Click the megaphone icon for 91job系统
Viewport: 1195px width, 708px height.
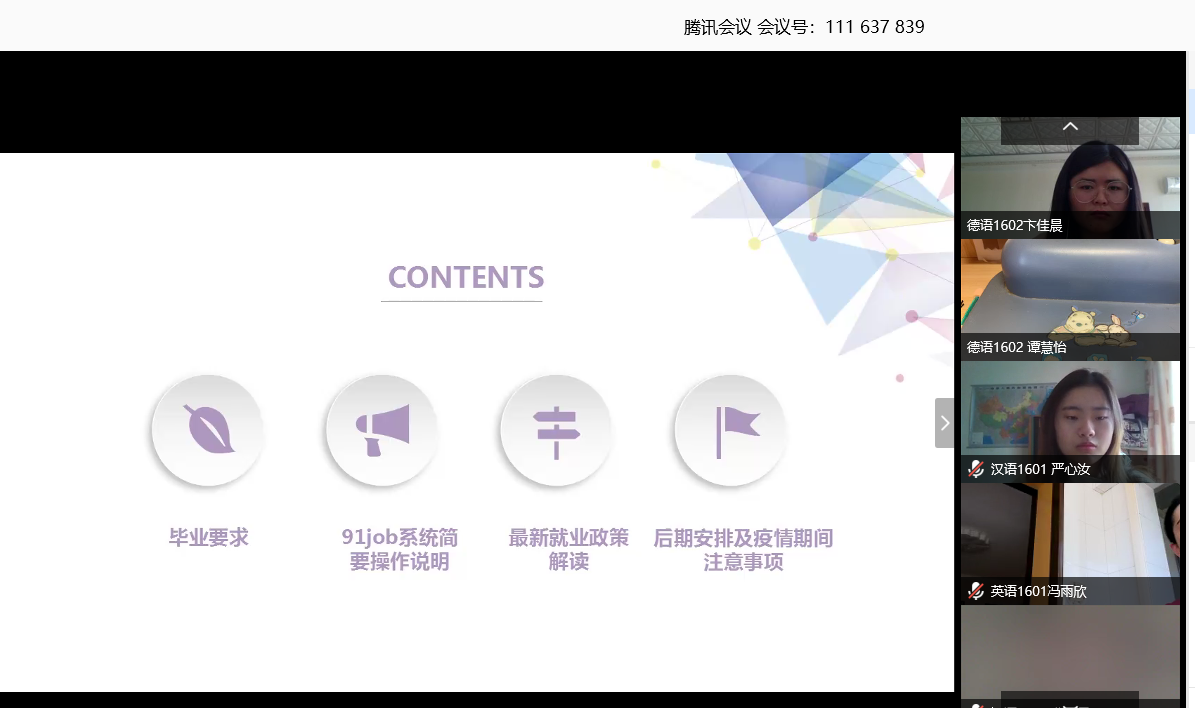tap(382, 430)
